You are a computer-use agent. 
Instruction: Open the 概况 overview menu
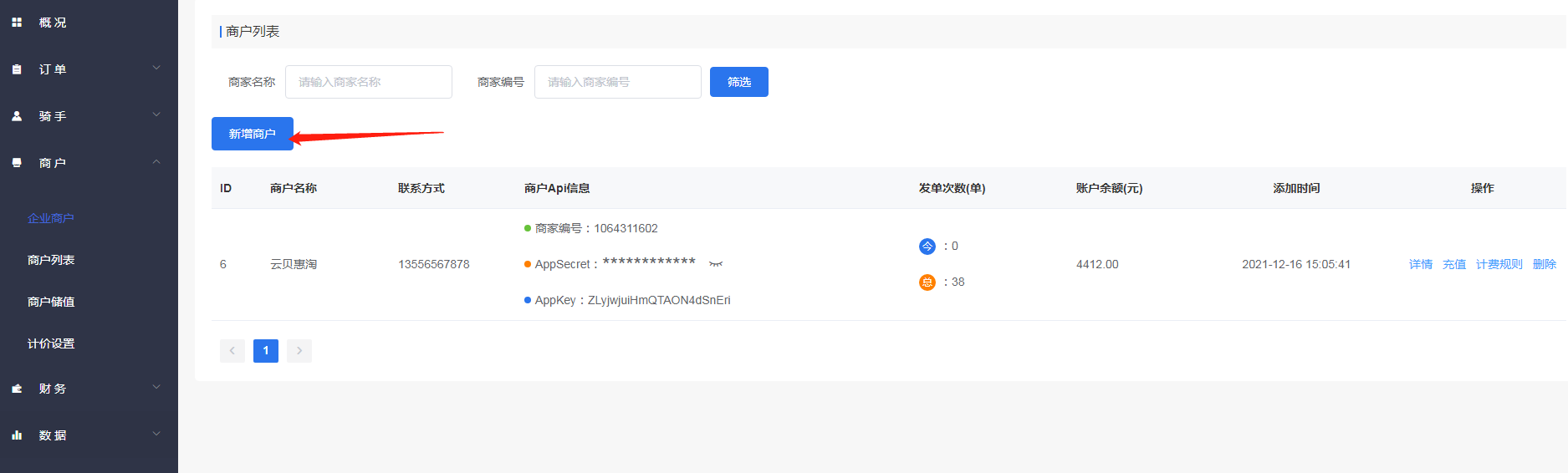[x=53, y=23]
